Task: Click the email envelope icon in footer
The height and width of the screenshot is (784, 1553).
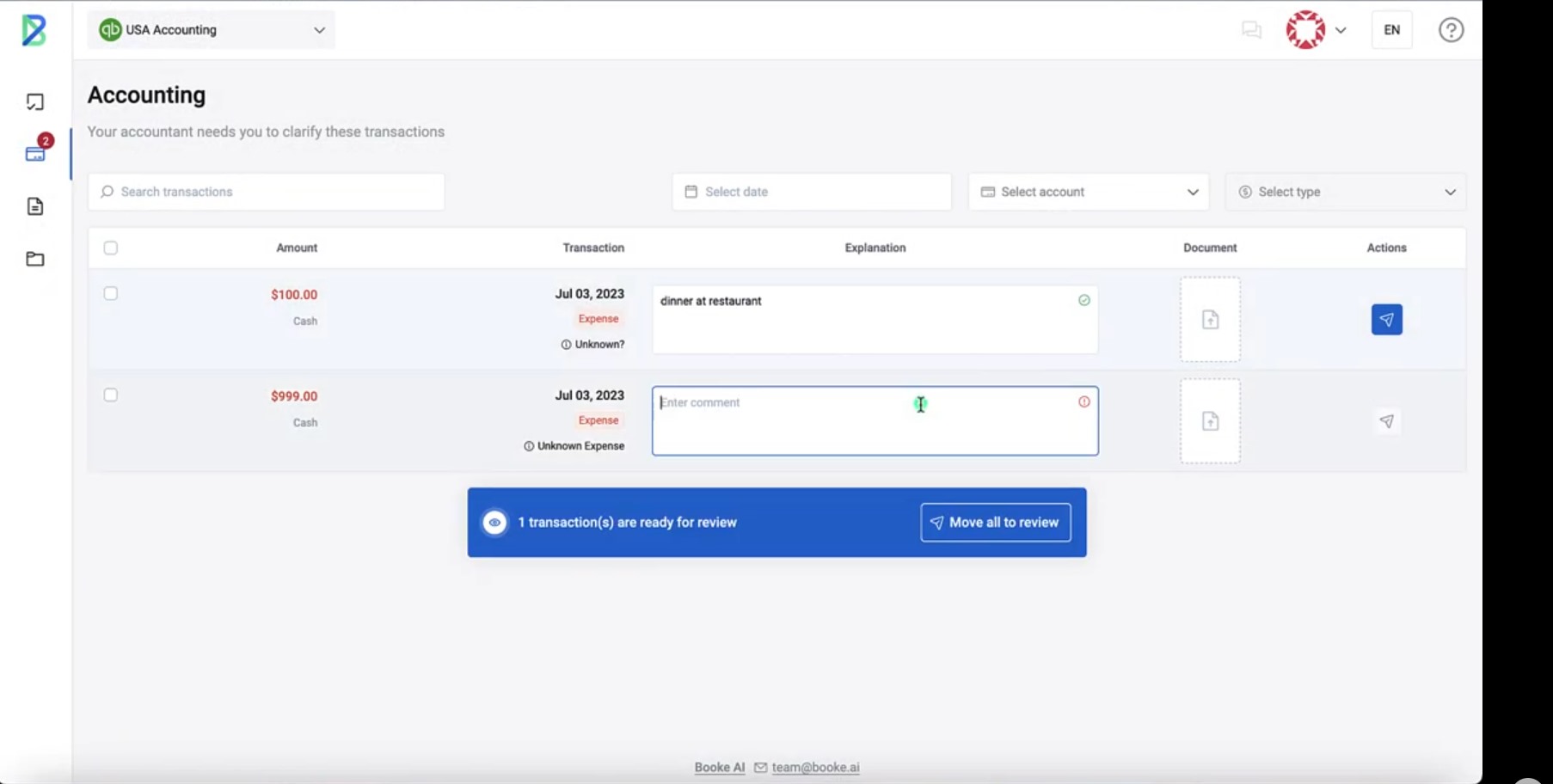Action: (x=760, y=768)
